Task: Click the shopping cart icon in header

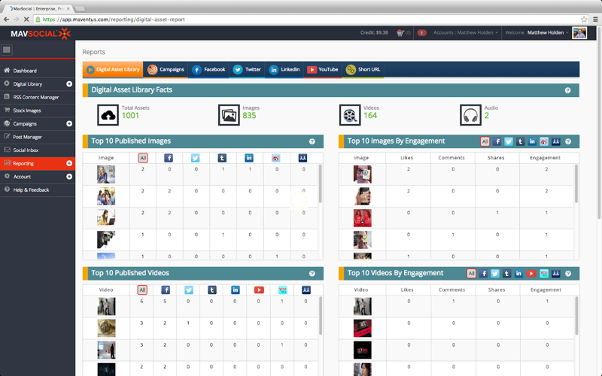Action: point(400,33)
